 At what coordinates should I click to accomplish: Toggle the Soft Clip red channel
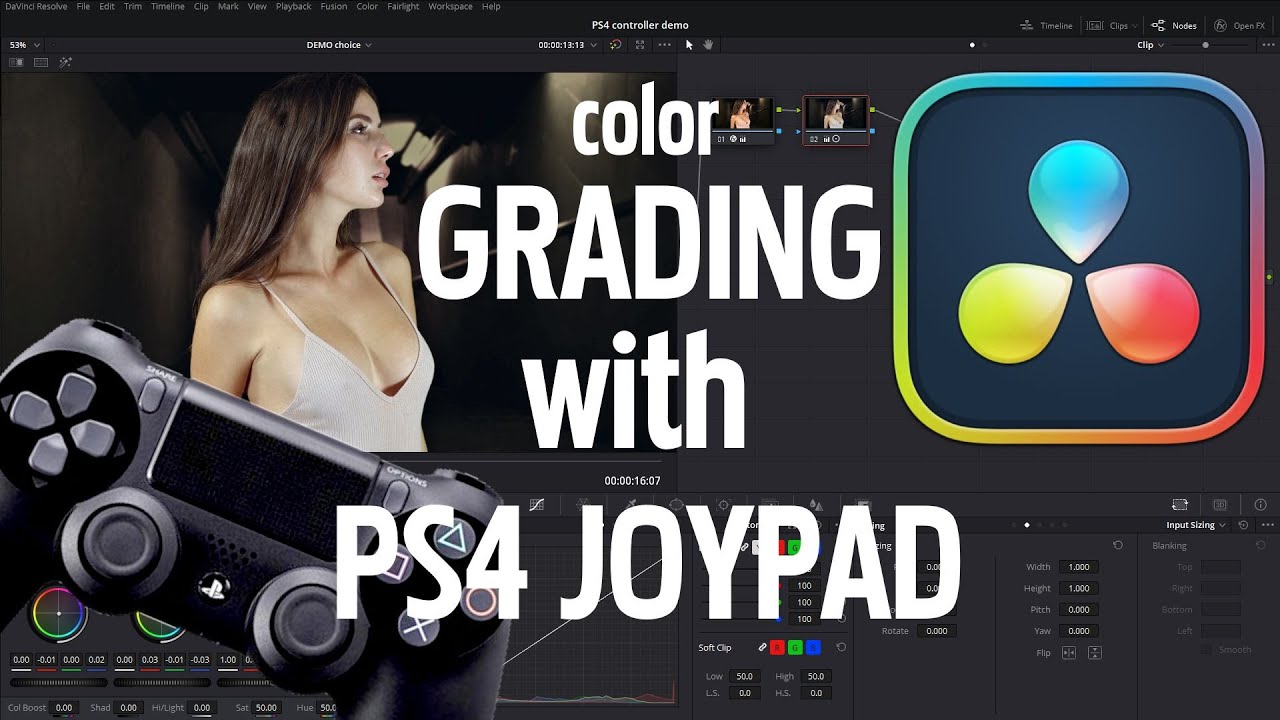(777, 648)
